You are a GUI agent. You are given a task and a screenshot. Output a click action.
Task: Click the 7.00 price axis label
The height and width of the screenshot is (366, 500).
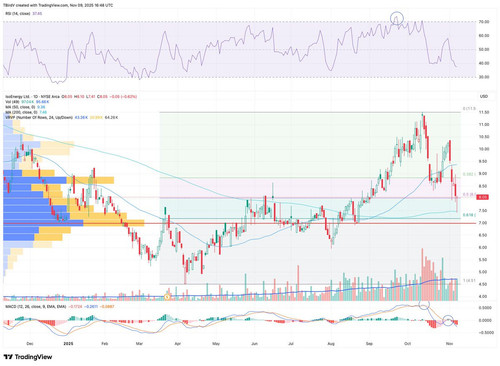484,223
